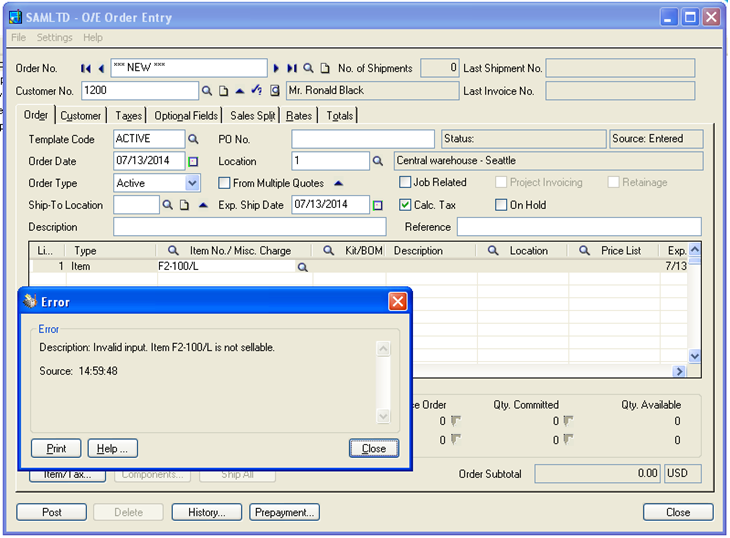Toggle From Multiple Quotes checkbox
The width and height of the screenshot is (730, 538).
[x=224, y=183]
